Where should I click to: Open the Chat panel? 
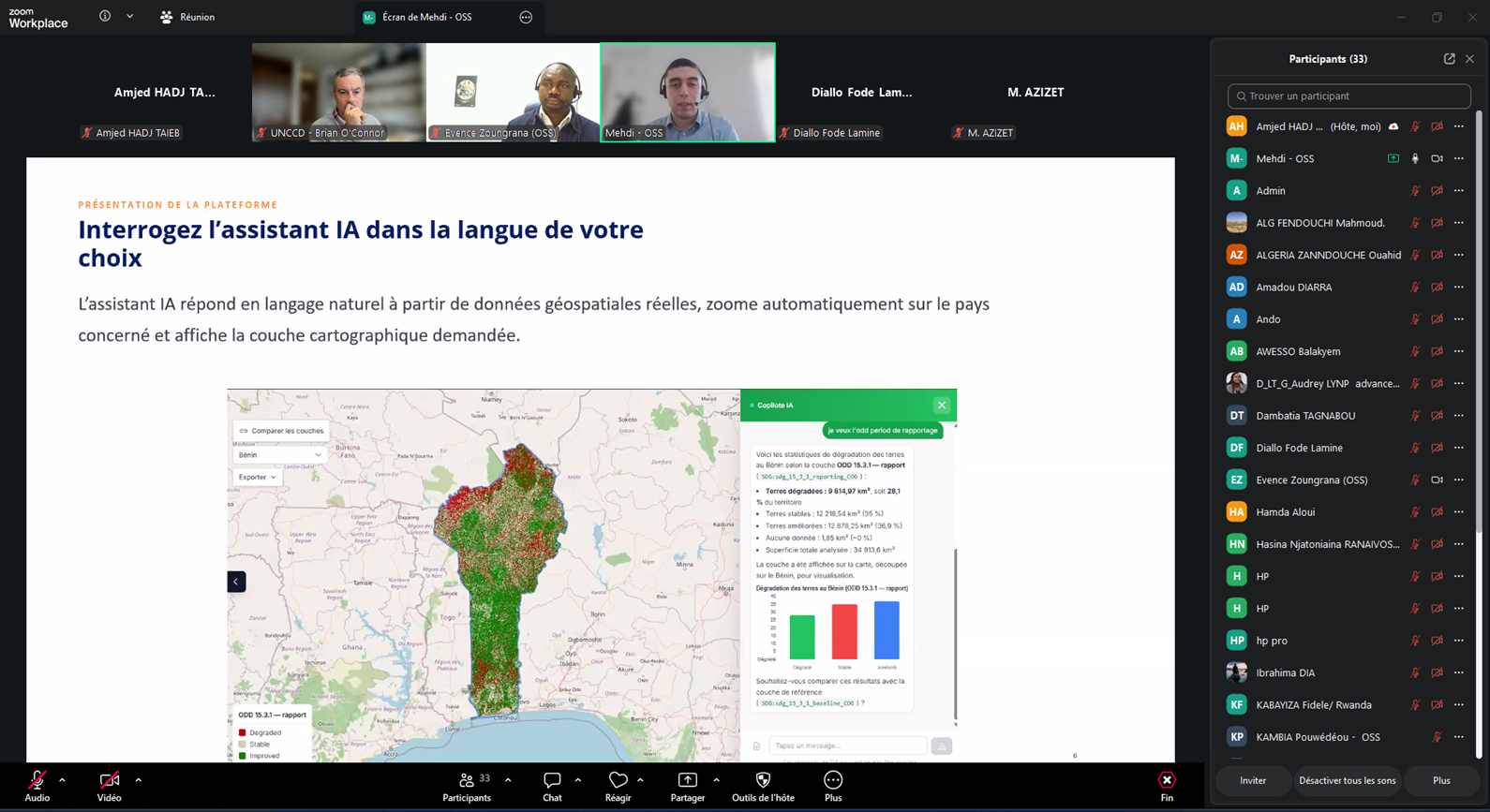click(x=552, y=786)
